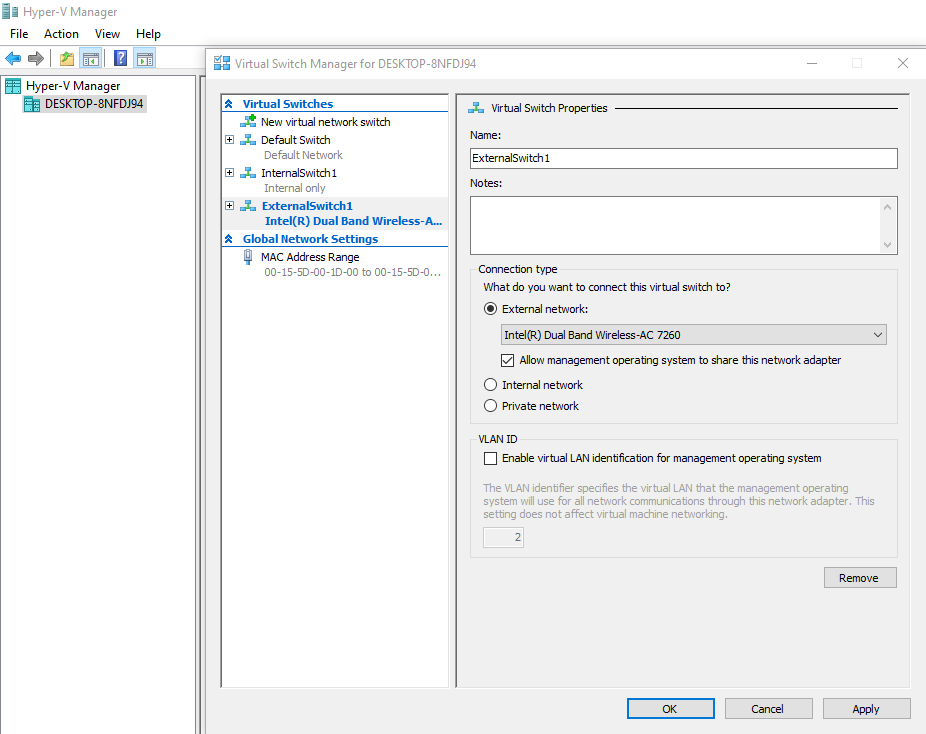Select Default Switch in the list
This screenshot has width=926, height=734.
(x=295, y=140)
